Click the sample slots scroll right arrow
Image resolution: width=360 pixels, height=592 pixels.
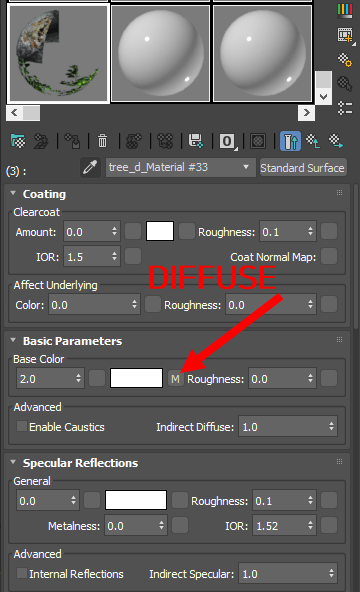(306, 113)
